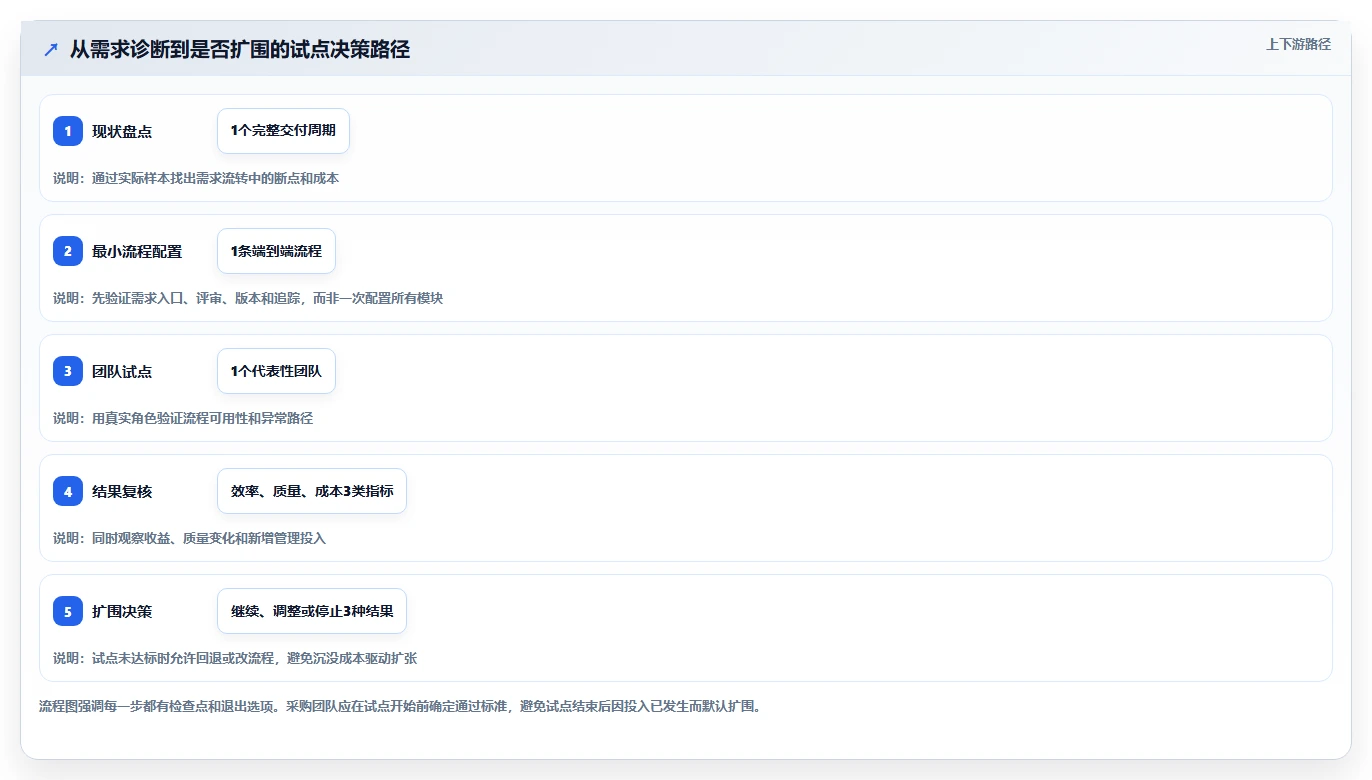The image size is (1372, 780).
Task: Select the 扩围决策 step name
Action: pyautogui.click(x=122, y=611)
